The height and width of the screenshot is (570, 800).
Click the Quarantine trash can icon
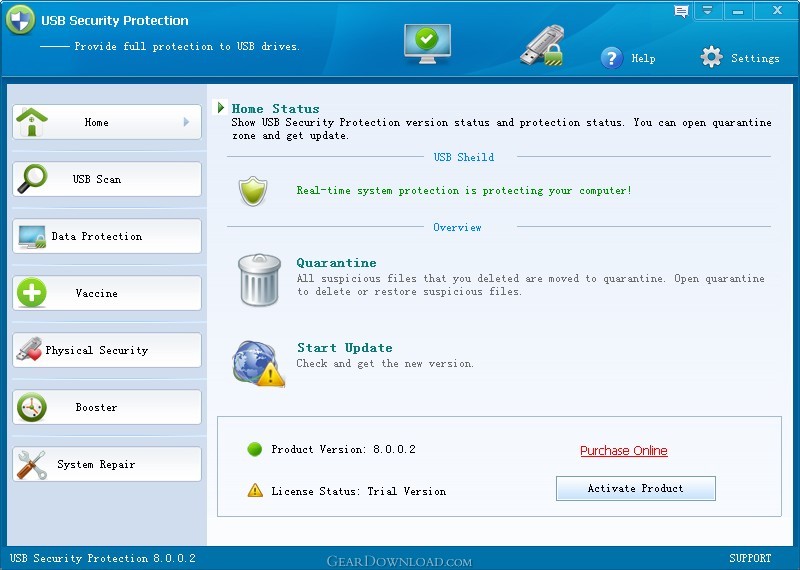pyautogui.click(x=259, y=280)
